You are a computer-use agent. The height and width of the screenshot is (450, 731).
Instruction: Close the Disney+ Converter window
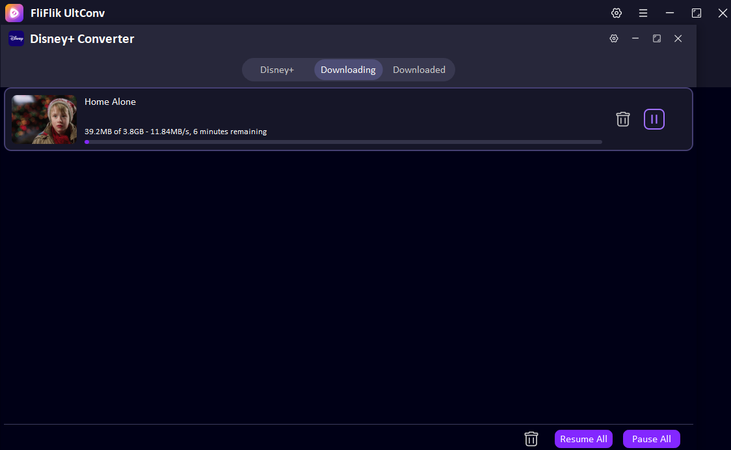point(678,39)
